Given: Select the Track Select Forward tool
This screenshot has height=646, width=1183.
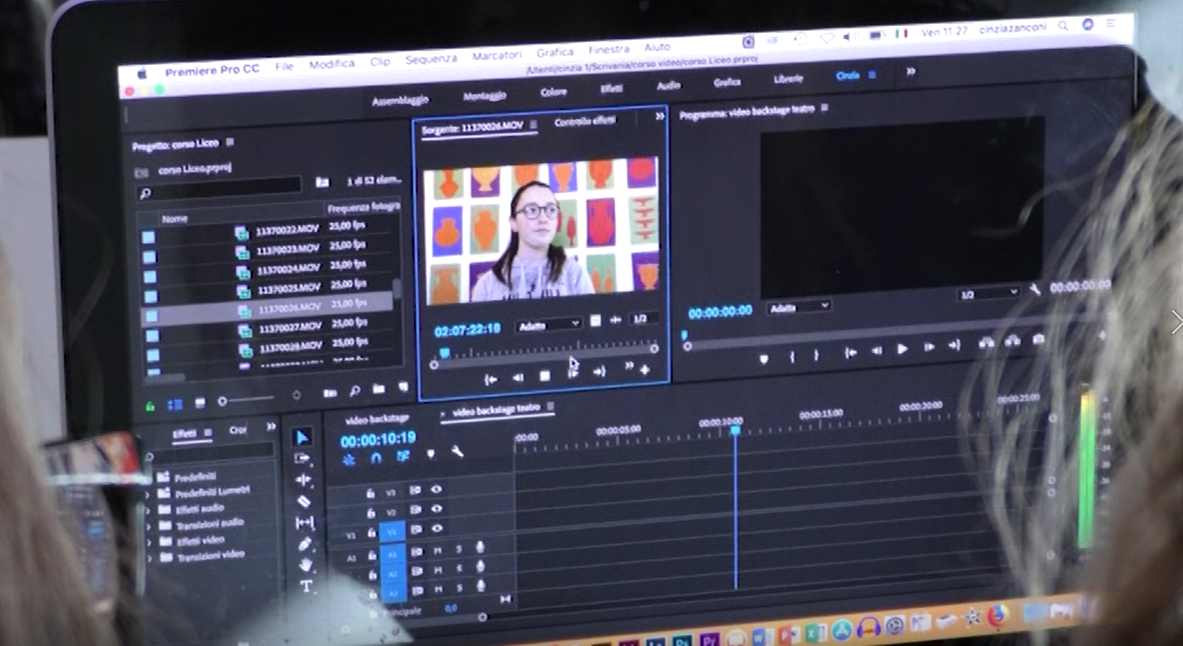Looking at the screenshot, I should point(303,458).
